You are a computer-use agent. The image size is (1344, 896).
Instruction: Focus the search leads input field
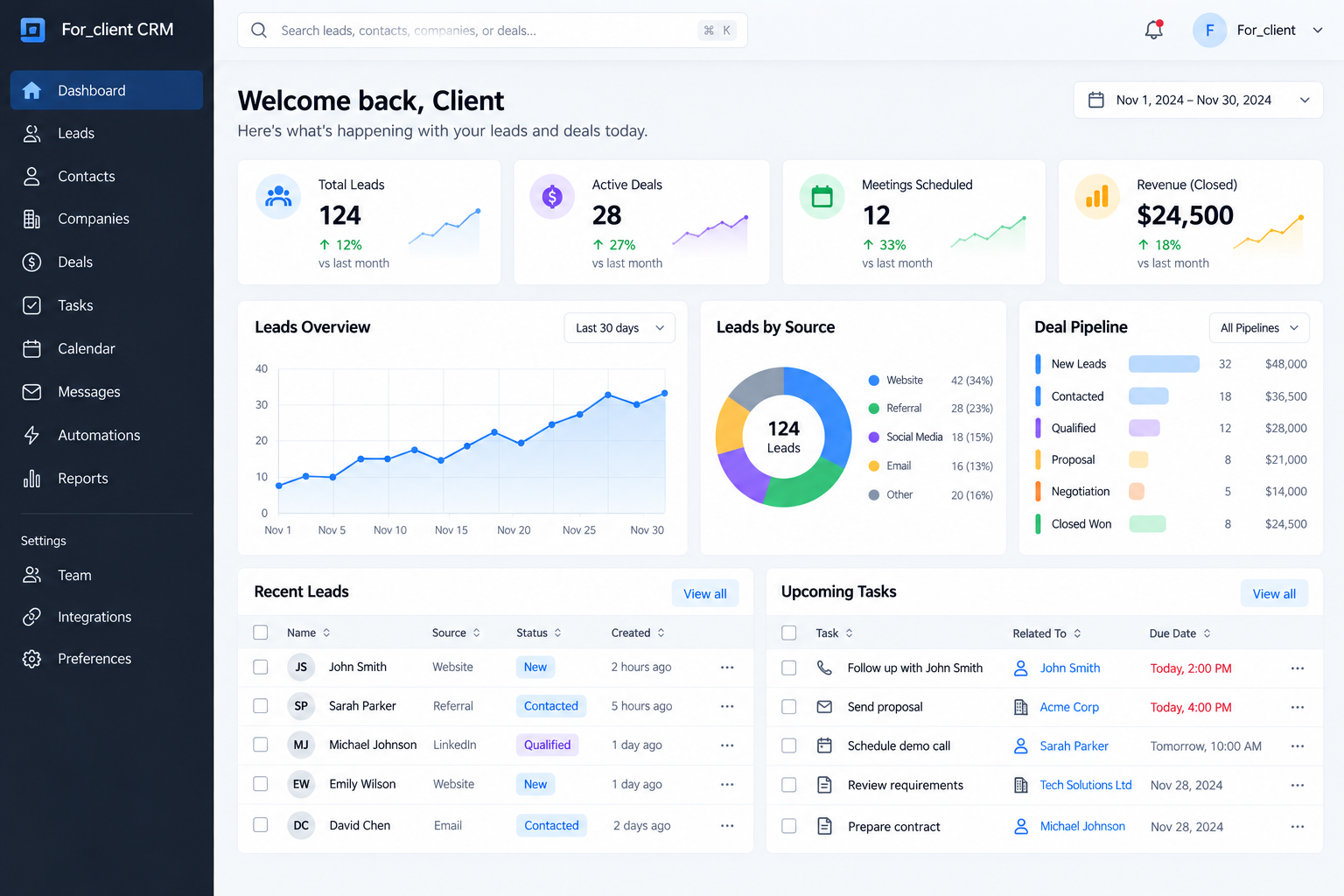(493, 31)
